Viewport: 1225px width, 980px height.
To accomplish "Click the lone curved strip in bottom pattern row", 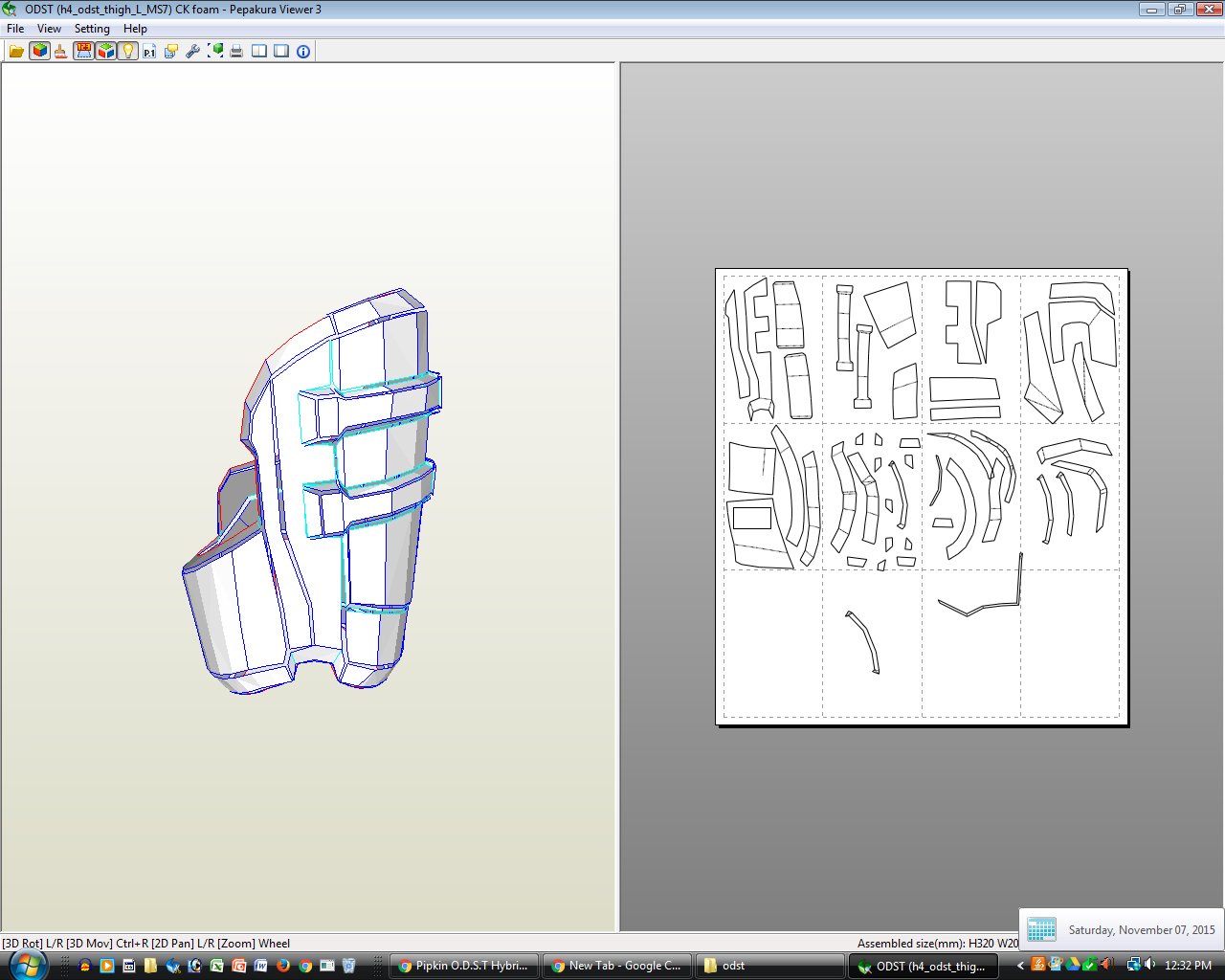I will [863, 641].
